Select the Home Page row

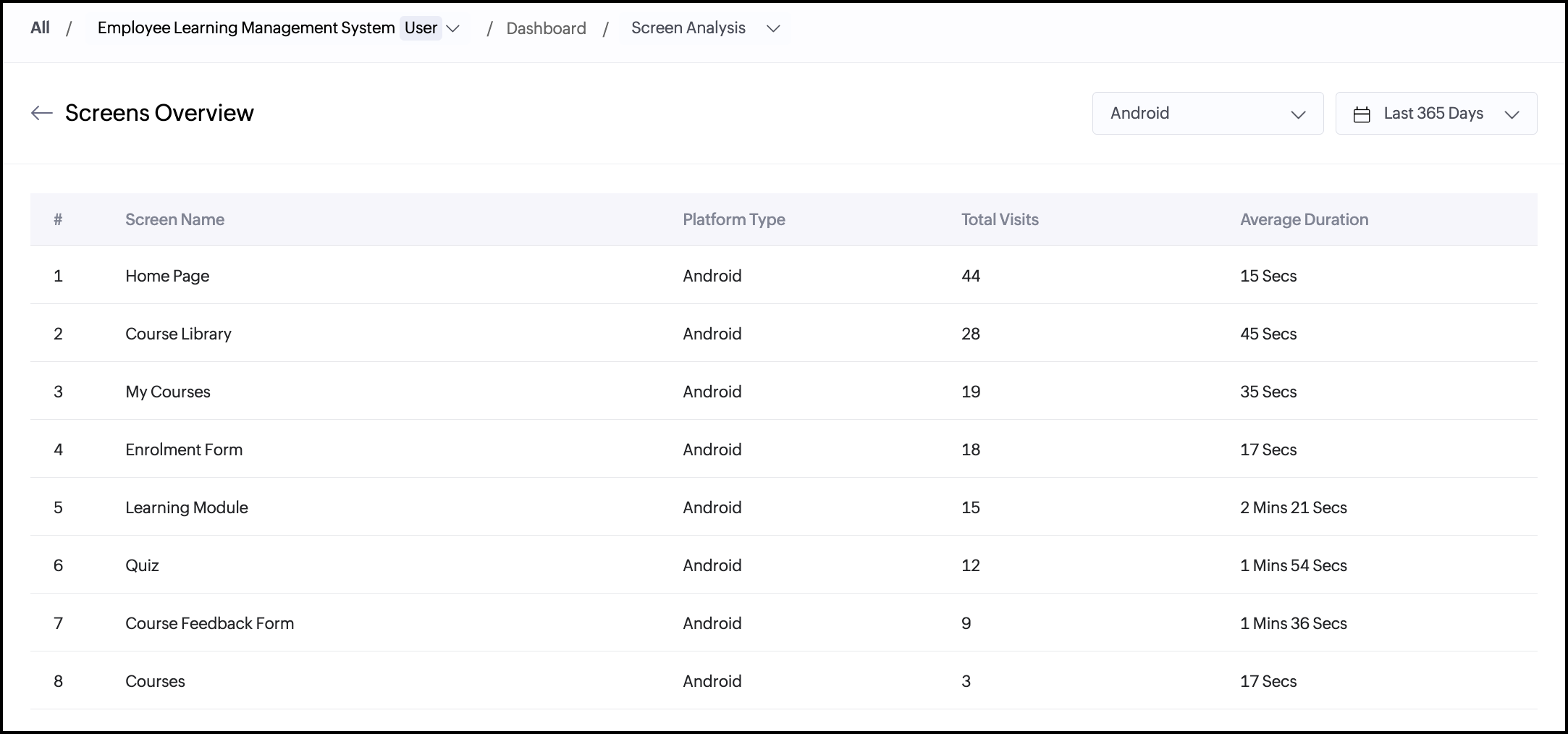(x=167, y=276)
